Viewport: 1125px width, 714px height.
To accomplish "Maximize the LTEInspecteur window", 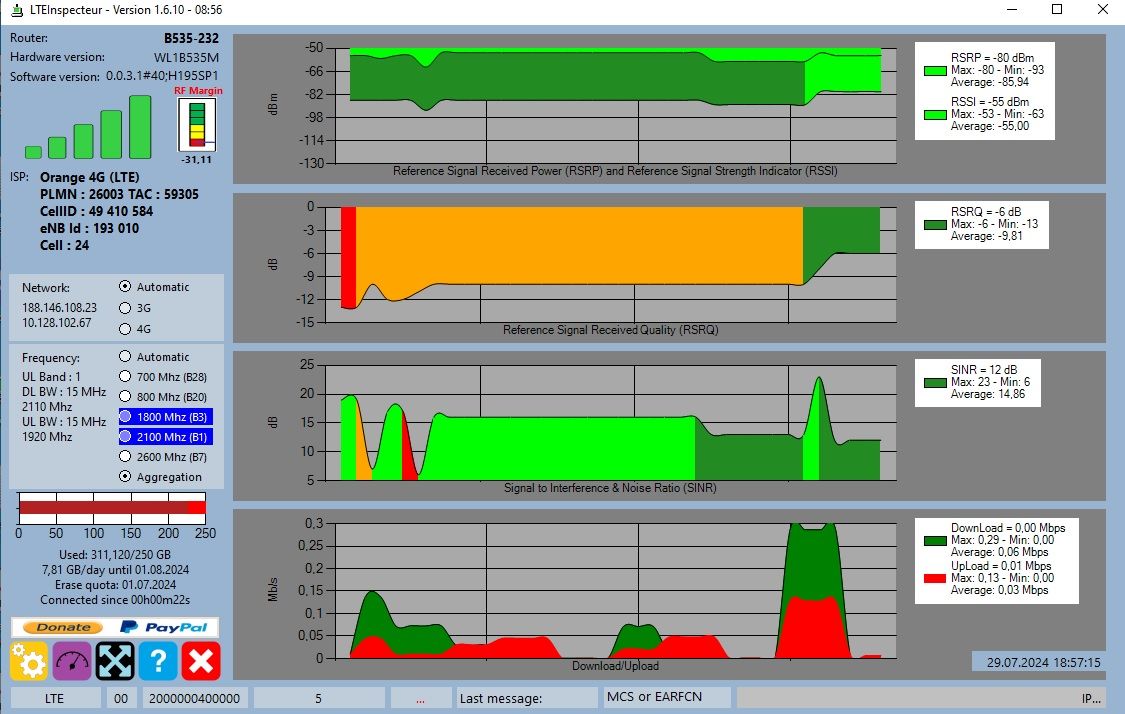I will (x=1057, y=9).
